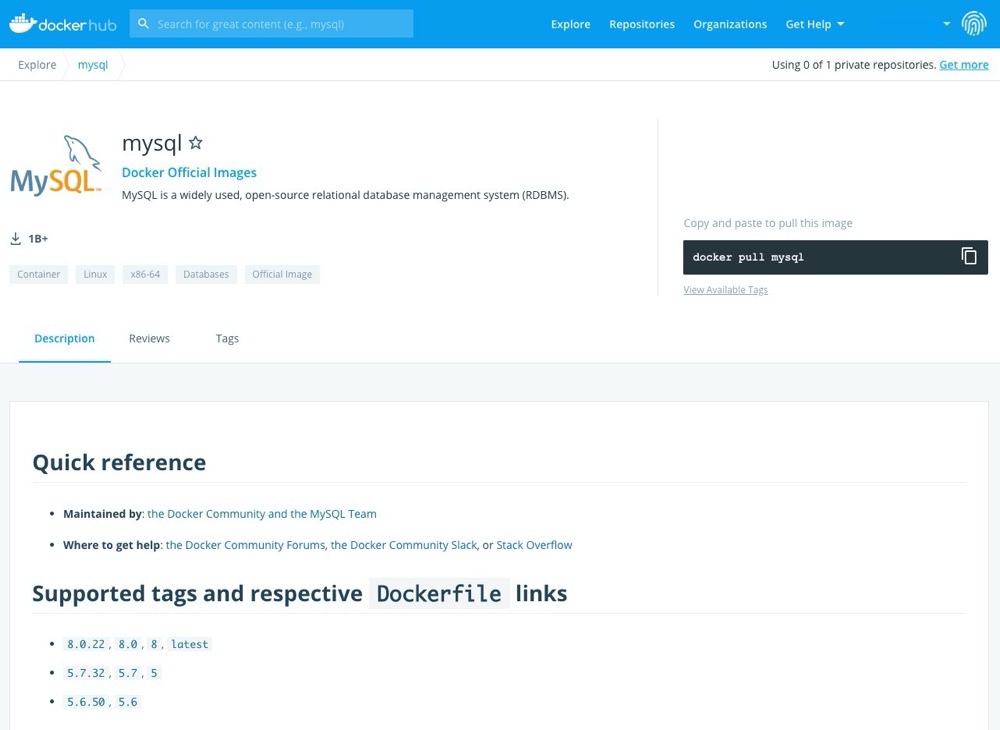This screenshot has width=1000, height=730.
Task: Click the Databases tag chip
Action: 206,274
